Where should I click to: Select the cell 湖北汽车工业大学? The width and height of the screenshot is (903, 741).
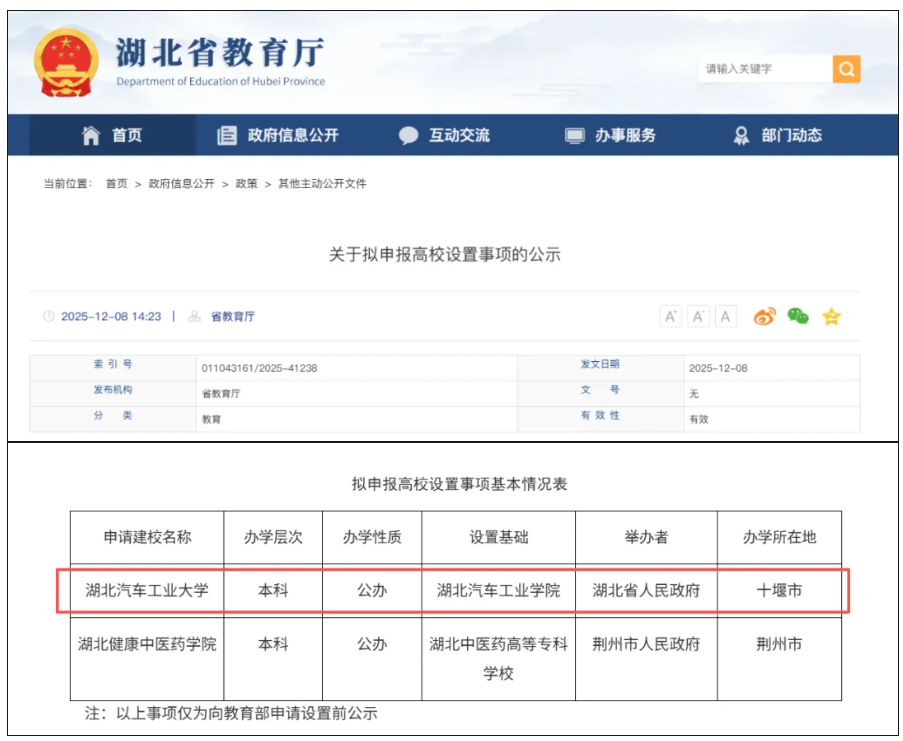147,591
